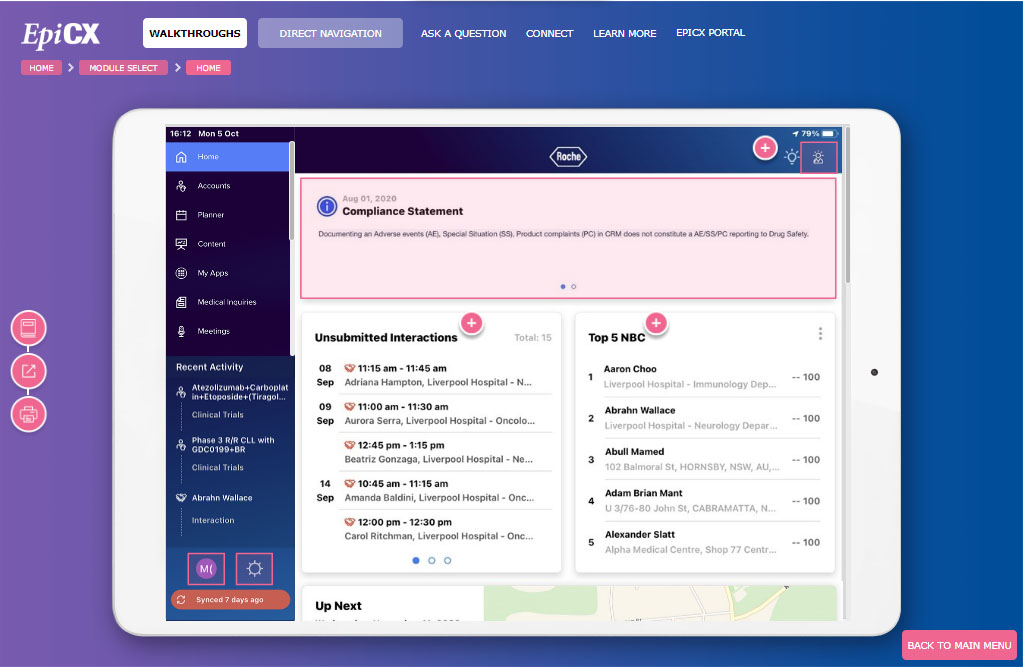Open Ask a Question menu item
Viewport: 1023px width, 667px height.
pyautogui.click(x=463, y=33)
